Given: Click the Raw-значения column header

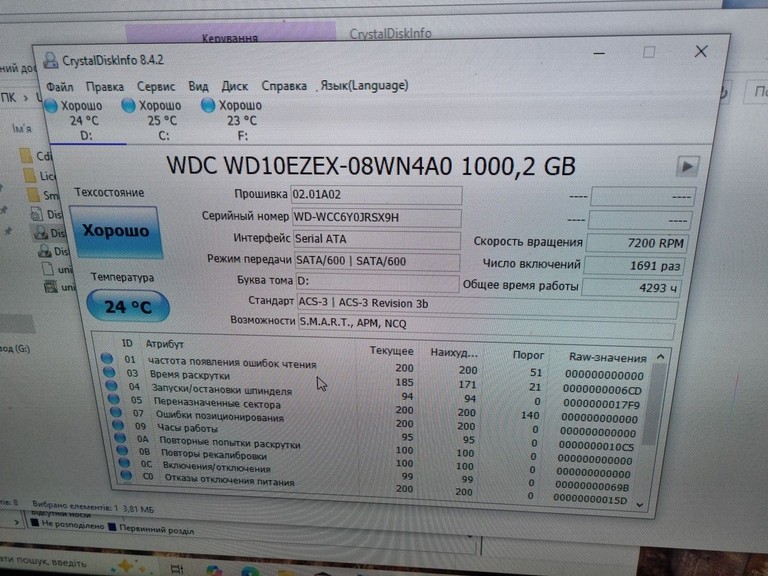Looking at the screenshot, I should tap(607, 358).
